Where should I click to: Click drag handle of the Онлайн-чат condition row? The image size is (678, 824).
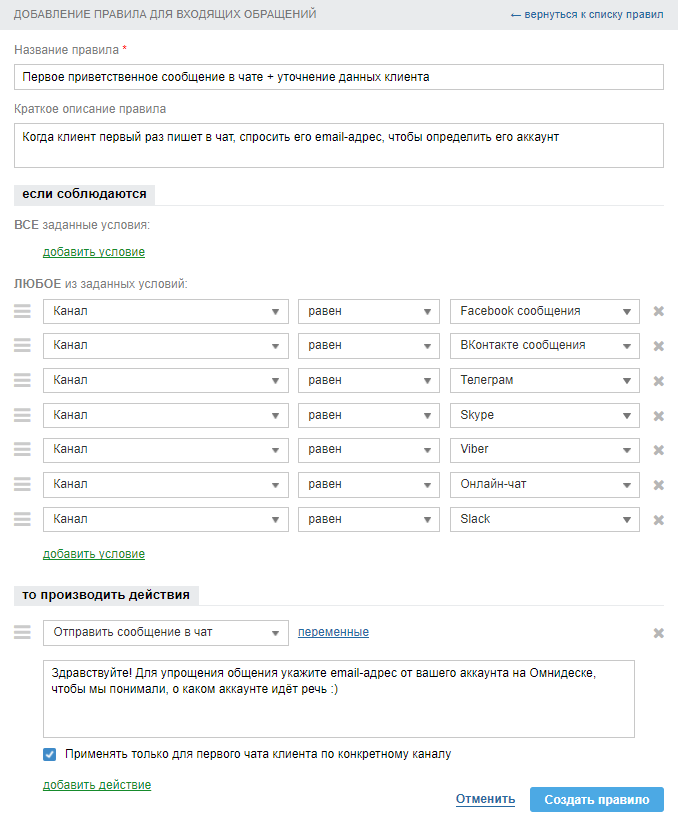[x=22, y=484]
